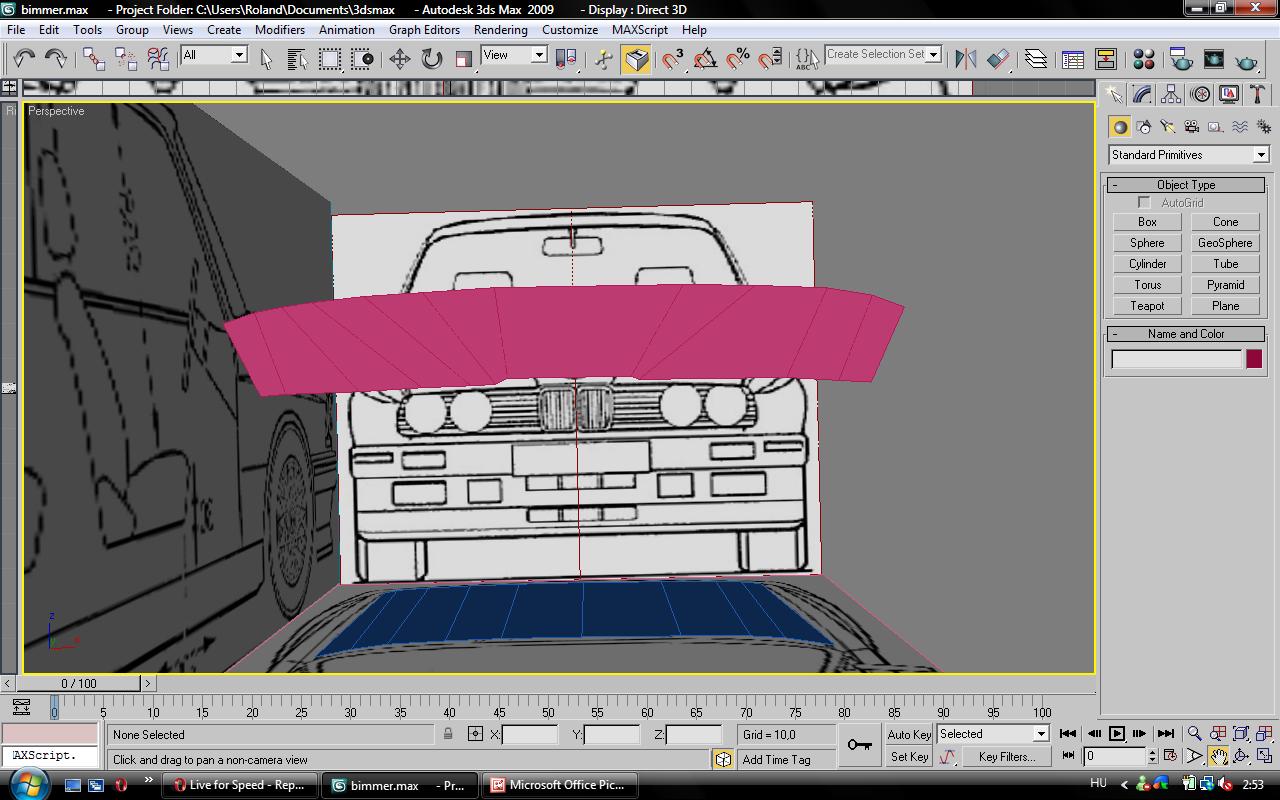Click the Undo arrow in toolbar
1280x800 pixels.
point(24,59)
